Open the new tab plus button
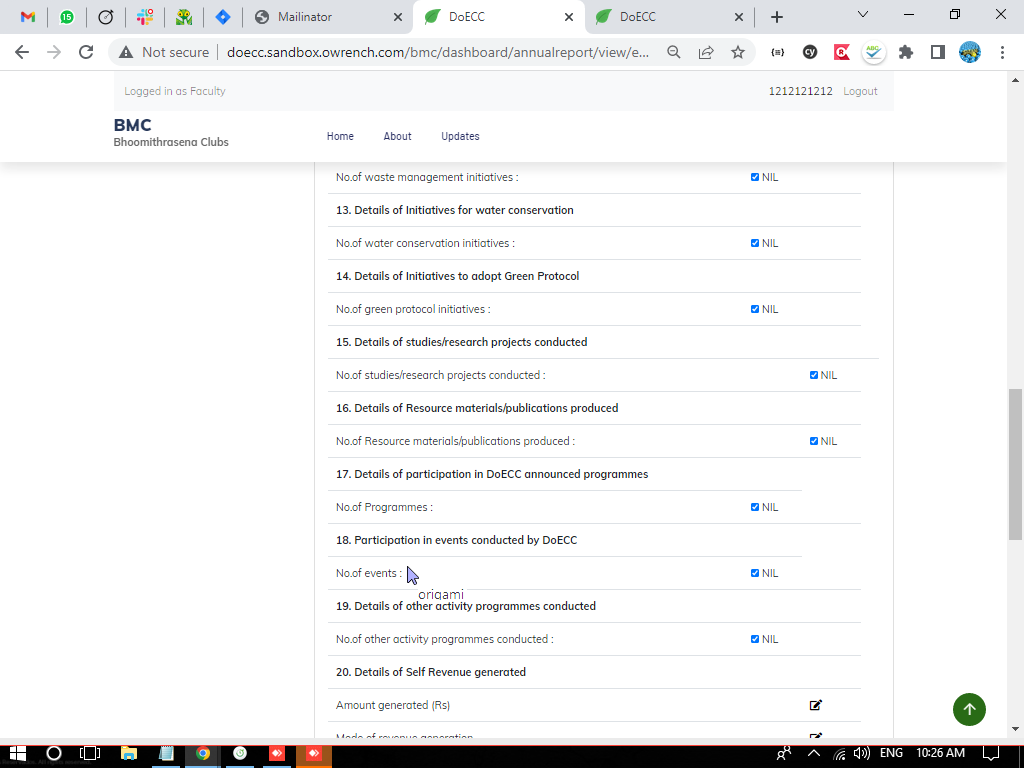 click(777, 17)
